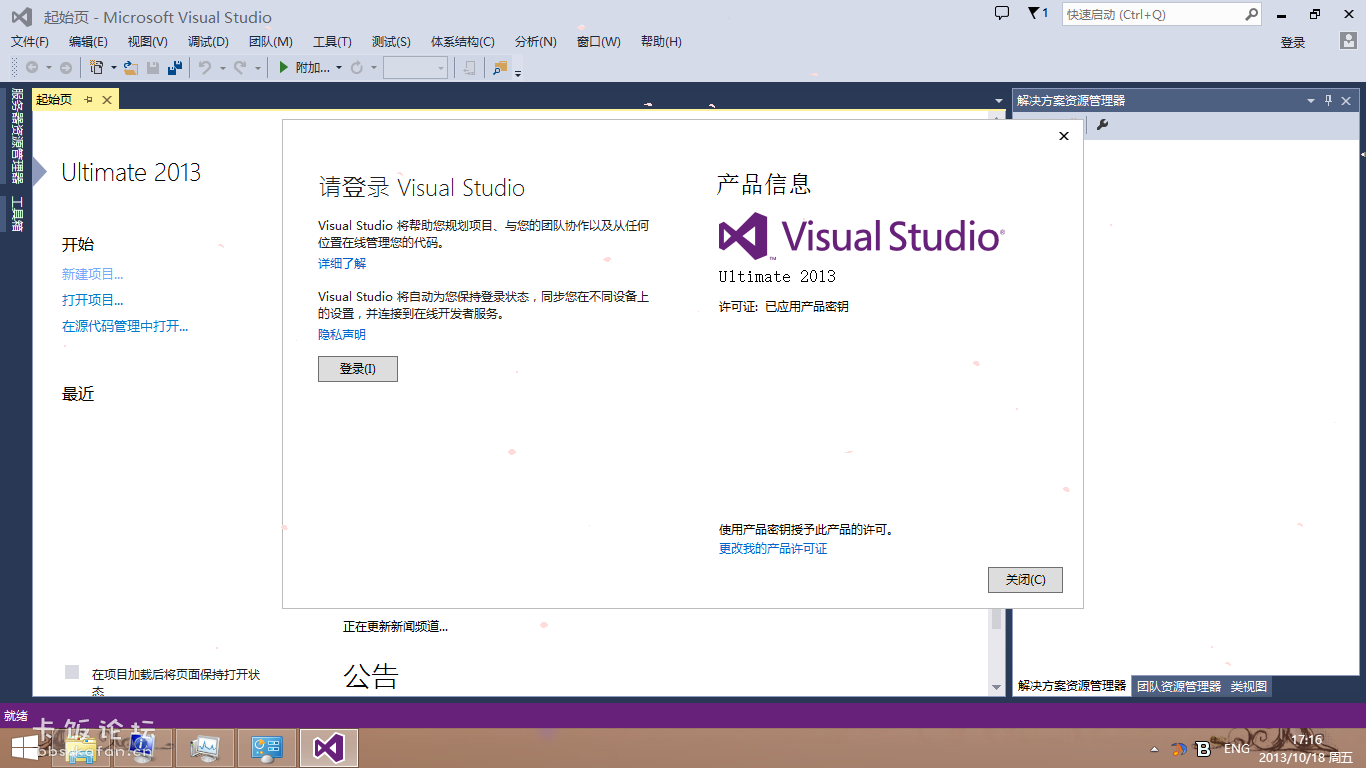The width and height of the screenshot is (1366, 768).
Task: Open the Solution Explorer window position dropdown
Action: click(1311, 101)
